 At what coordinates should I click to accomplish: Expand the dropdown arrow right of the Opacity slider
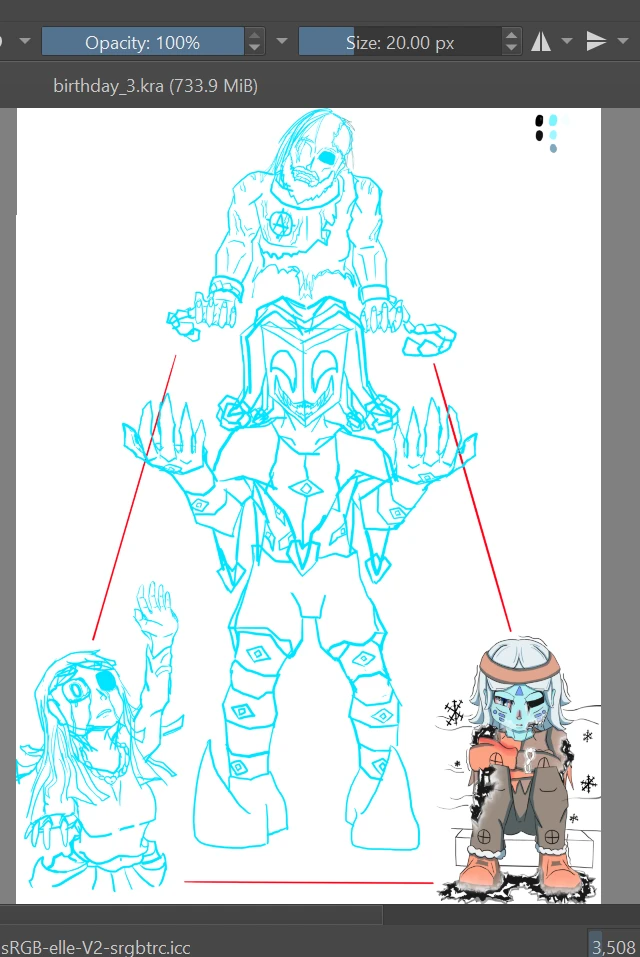282,42
